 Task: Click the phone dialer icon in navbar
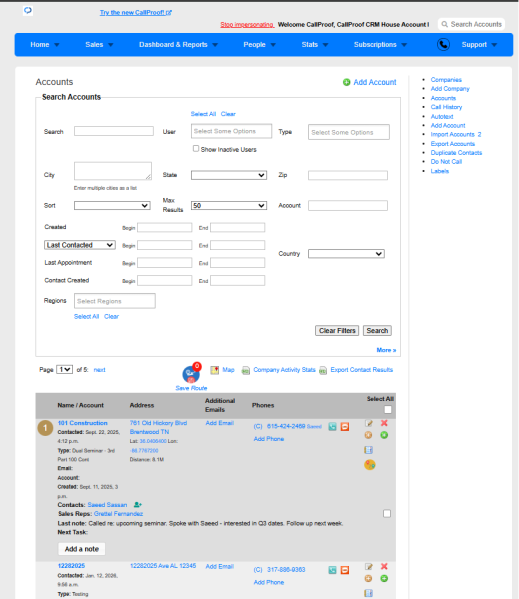pyautogui.click(x=443, y=45)
